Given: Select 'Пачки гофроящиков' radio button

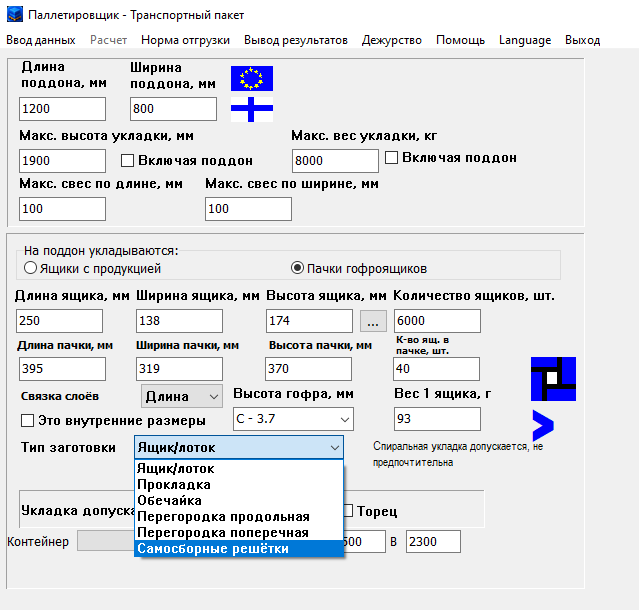Looking at the screenshot, I should click(x=297, y=268).
